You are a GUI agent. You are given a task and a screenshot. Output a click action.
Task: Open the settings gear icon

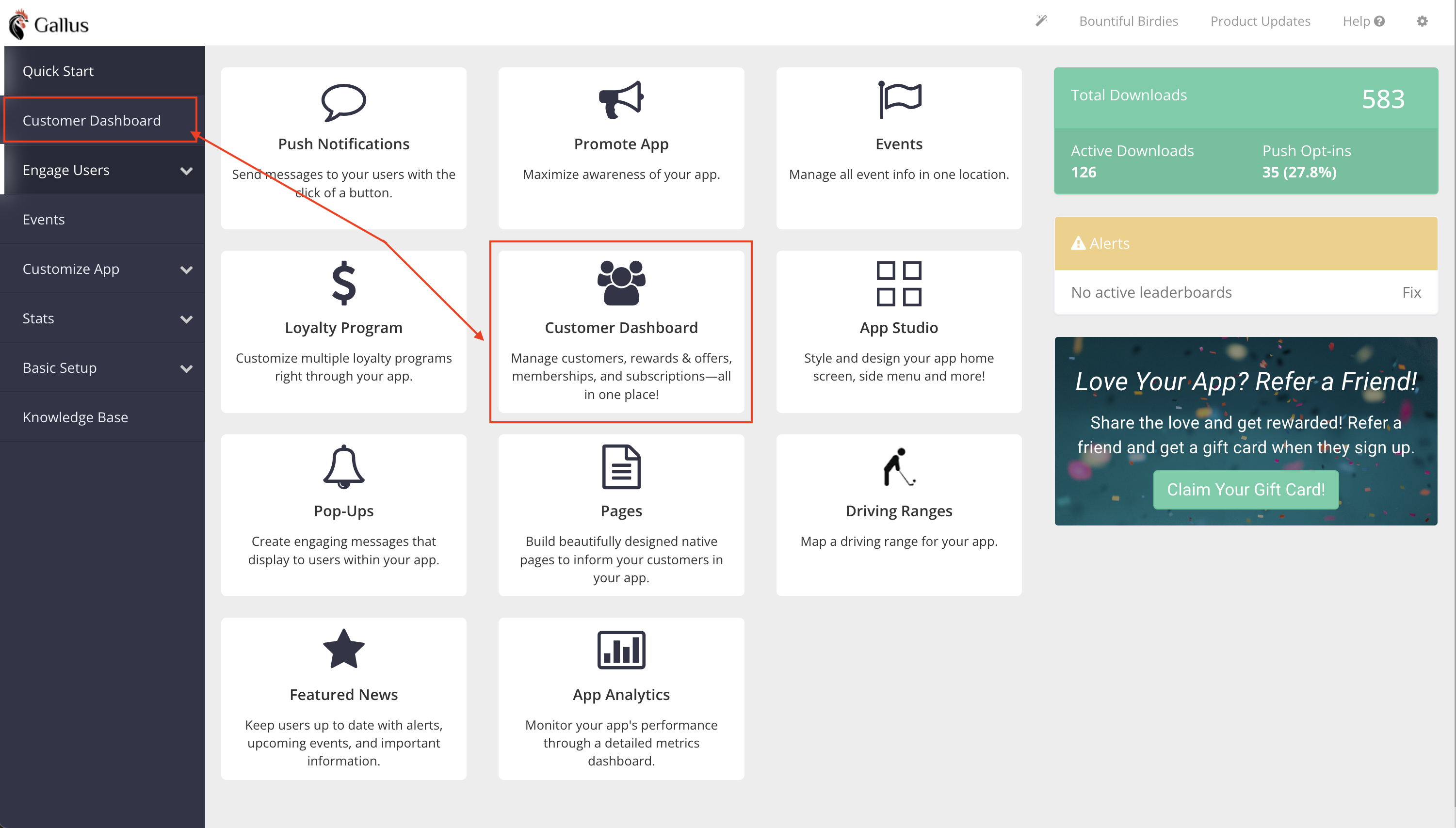click(1422, 21)
